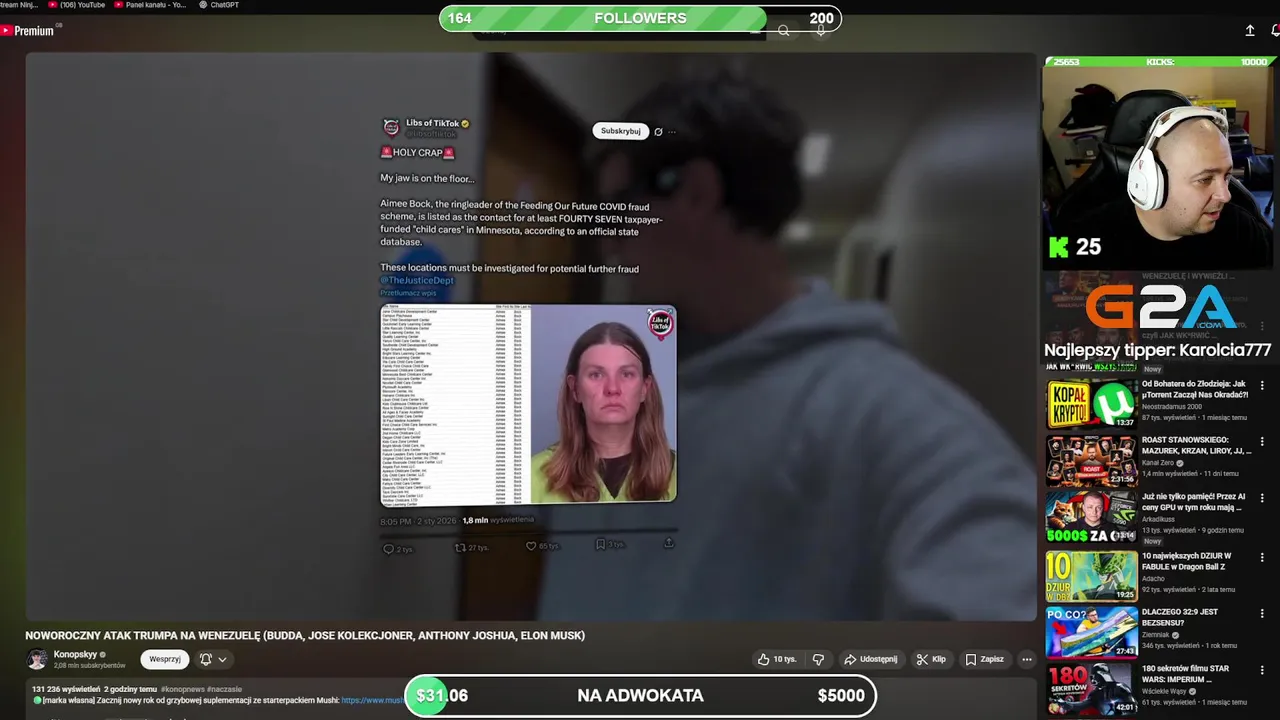Open the mushi link in description
This screenshot has width=1280, height=720.
tap(372, 701)
